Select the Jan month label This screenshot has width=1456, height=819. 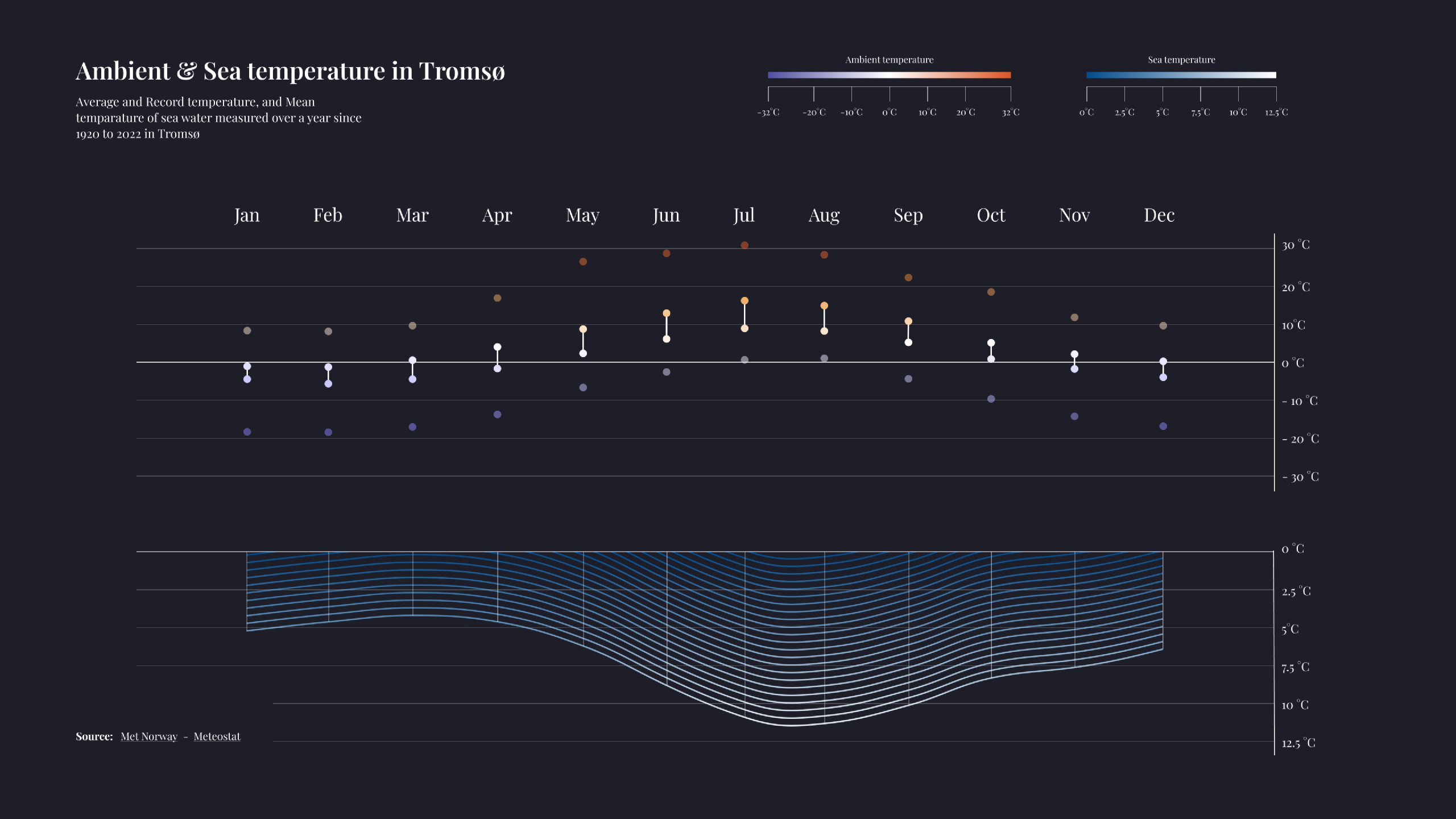246,215
